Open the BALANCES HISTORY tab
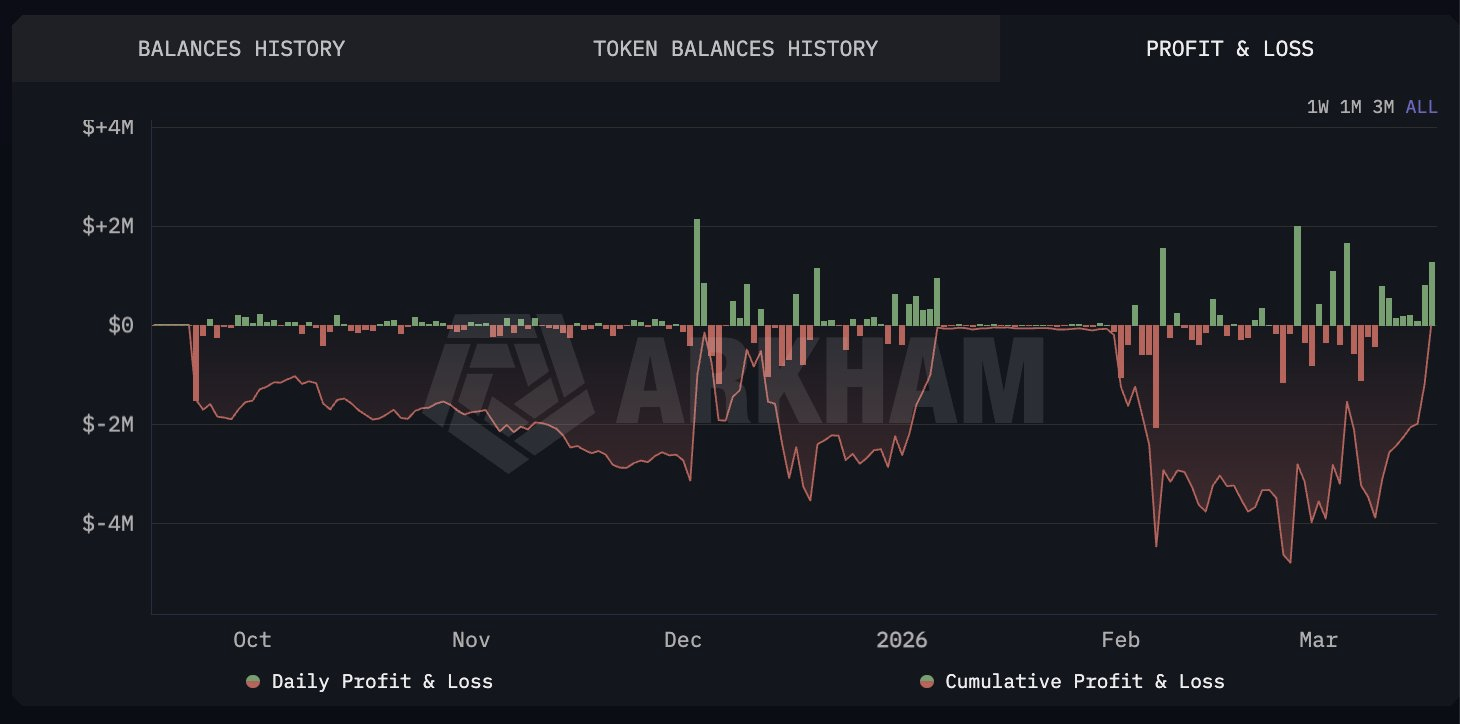This screenshot has width=1460, height=724. point(241,47)
